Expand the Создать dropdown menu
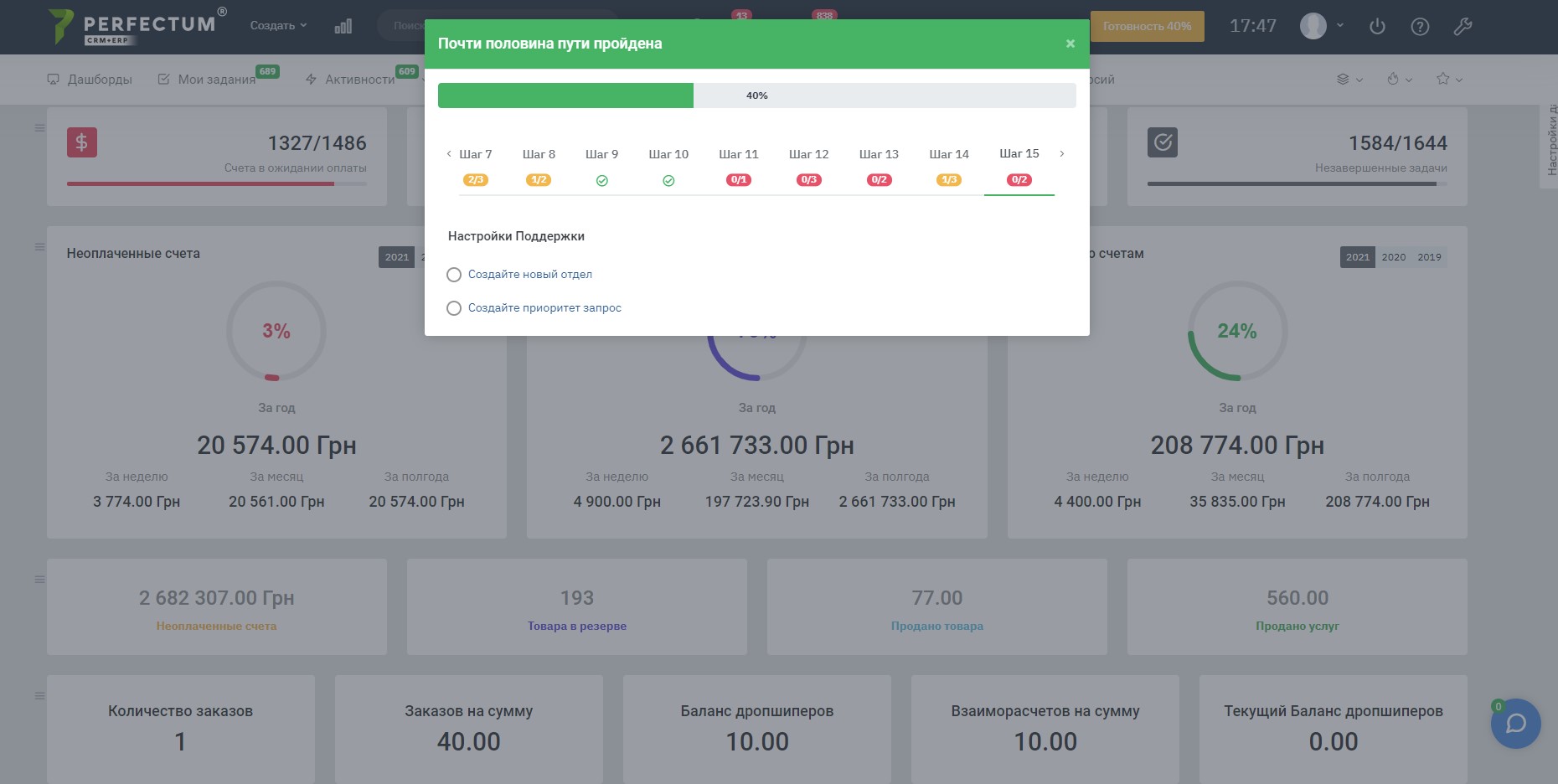 tap(278, 26)
